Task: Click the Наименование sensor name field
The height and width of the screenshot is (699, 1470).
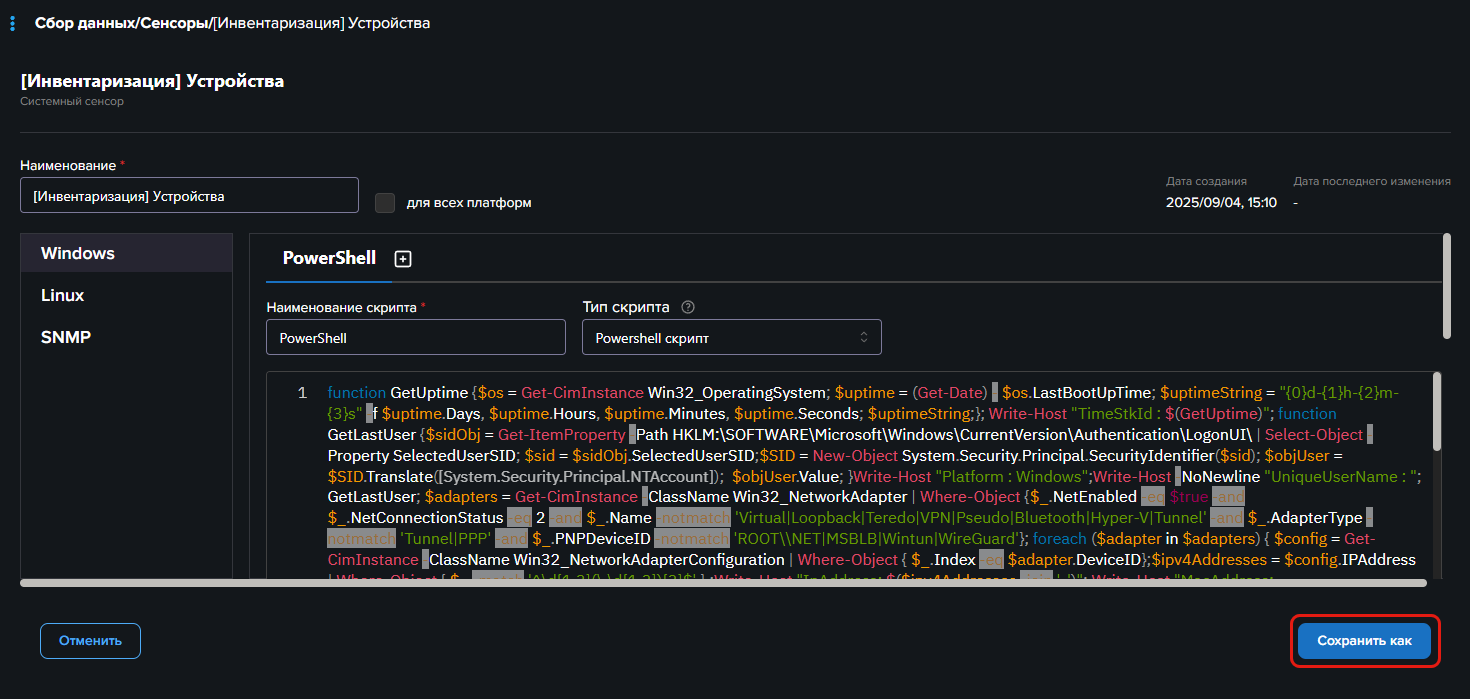Action: [189, 196]
